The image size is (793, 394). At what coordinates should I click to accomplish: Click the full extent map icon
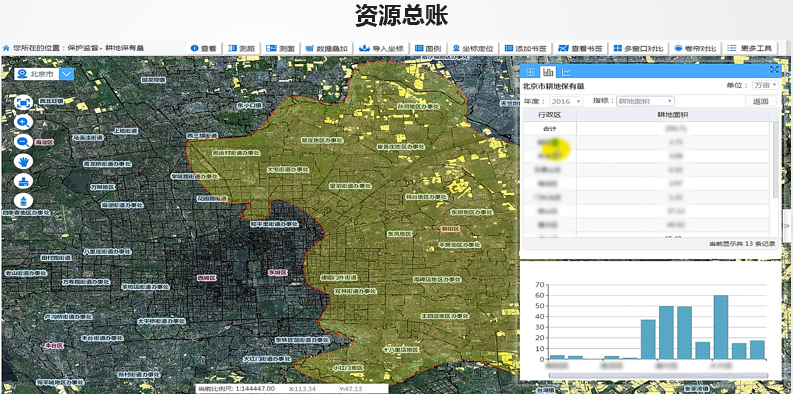23,103
